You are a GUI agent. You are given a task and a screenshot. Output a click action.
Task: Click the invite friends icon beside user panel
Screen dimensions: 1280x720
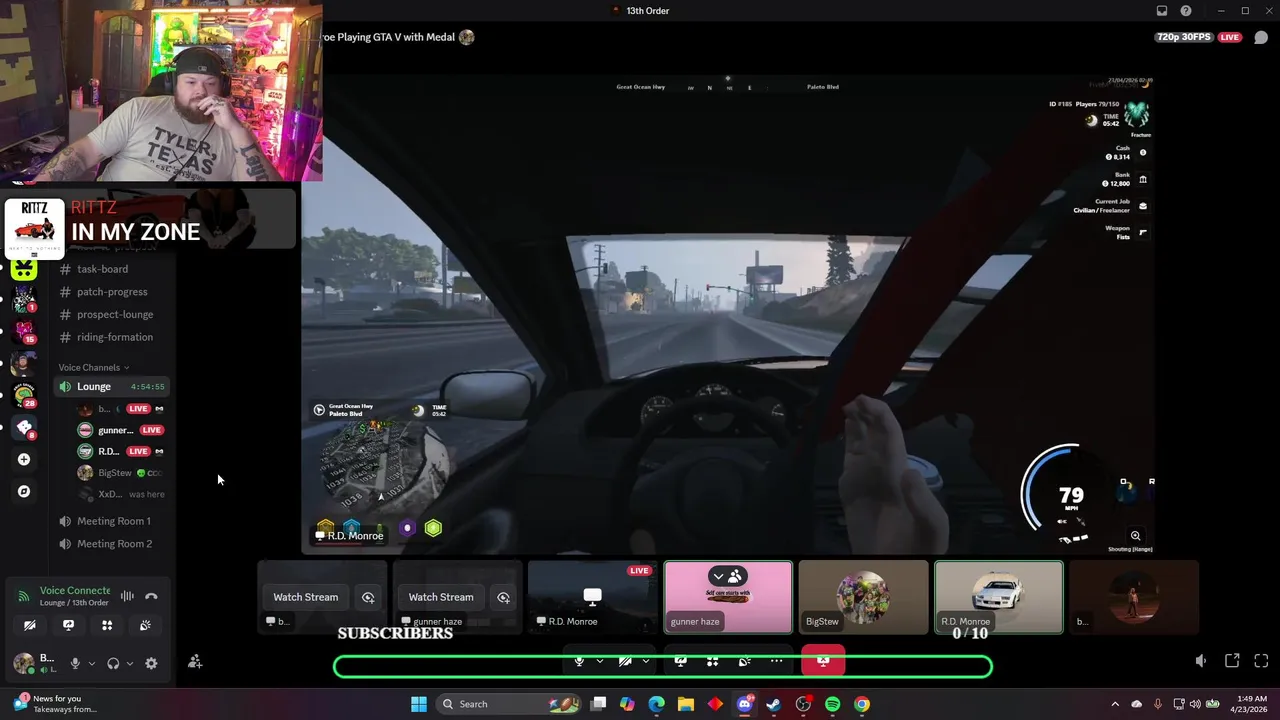tap(195, 662)
